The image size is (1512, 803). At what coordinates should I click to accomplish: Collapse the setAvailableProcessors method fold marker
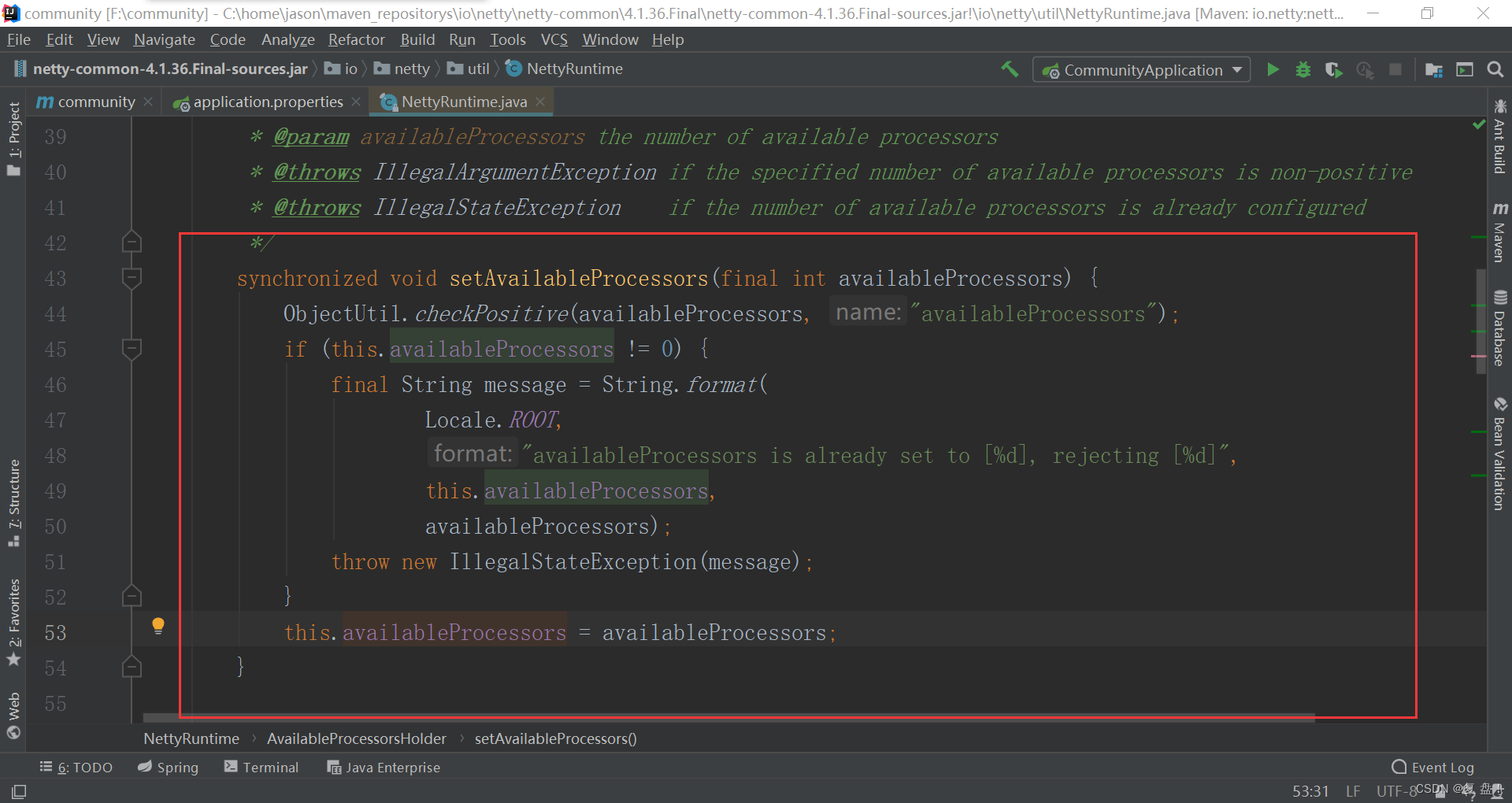pos(132,278)
